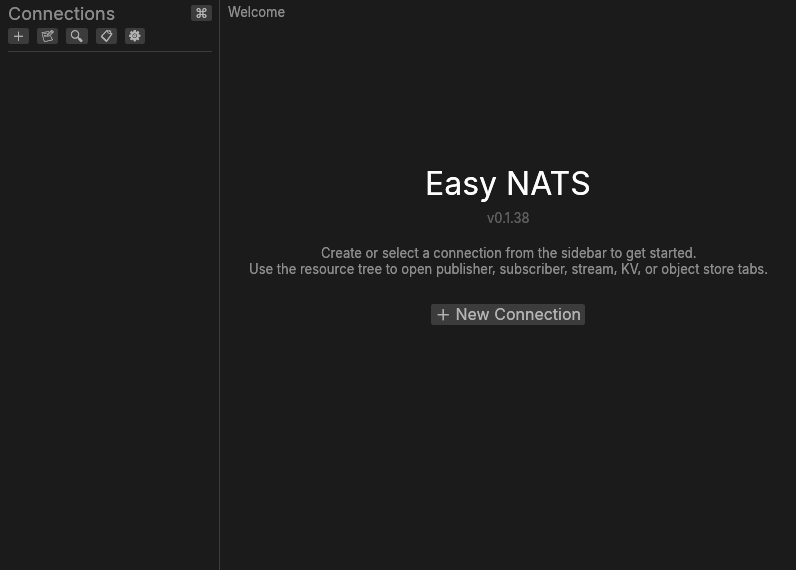
Task: Click the notepad-and-pencil edit icon
Action: tap(47, 36)
